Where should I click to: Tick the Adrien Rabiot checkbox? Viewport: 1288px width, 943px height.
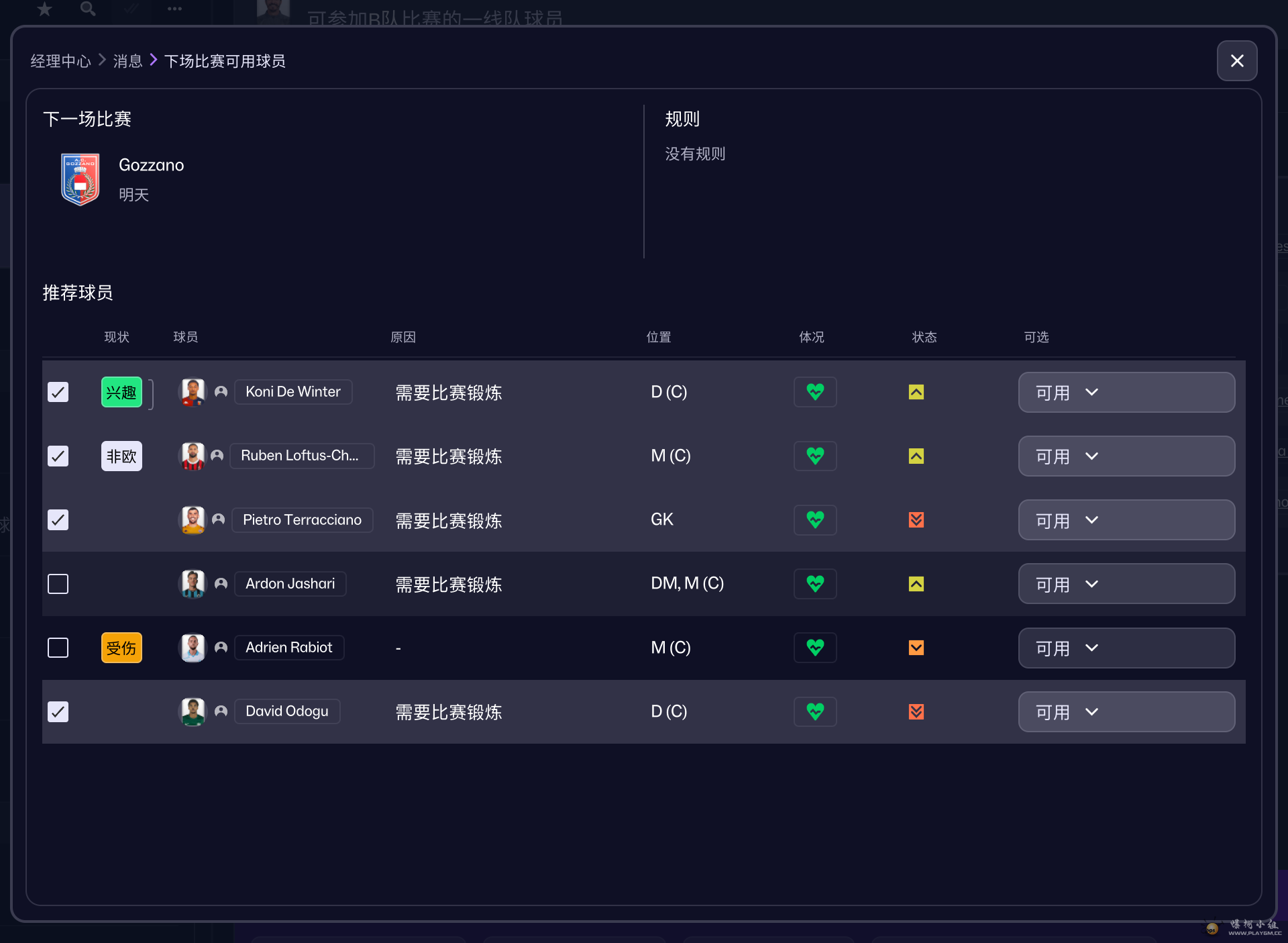58,648
